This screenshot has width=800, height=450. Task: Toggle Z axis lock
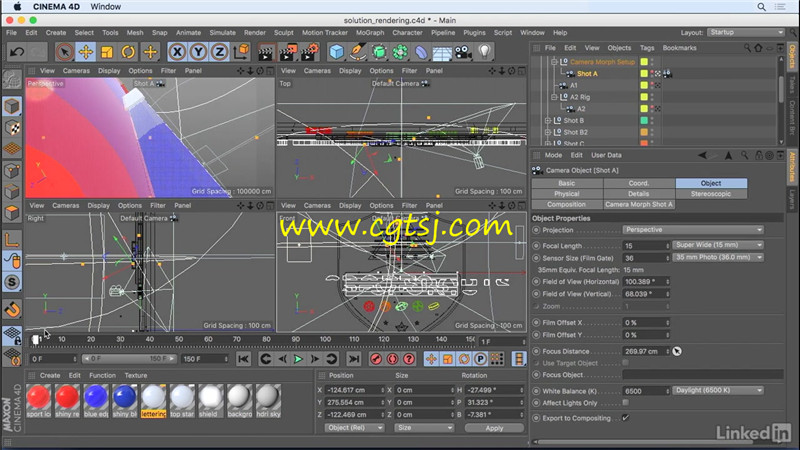[219, 52]
